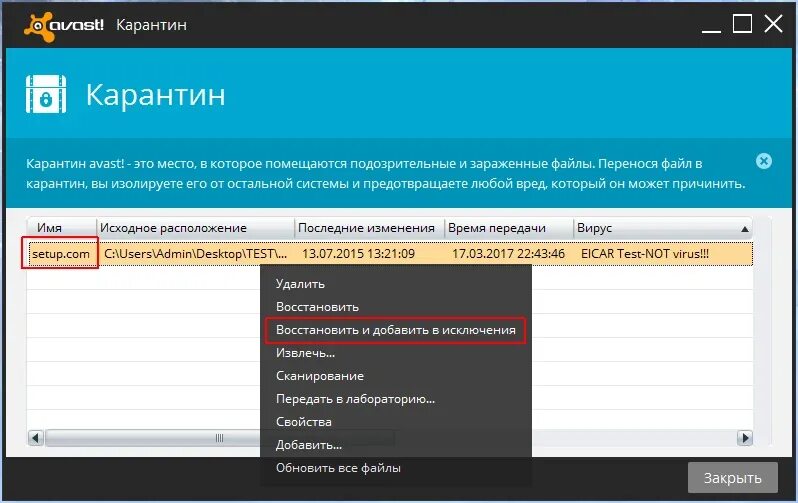798x503 pixels.
Task: Maximize the Карантин window
Action: [x=742, y=23]
